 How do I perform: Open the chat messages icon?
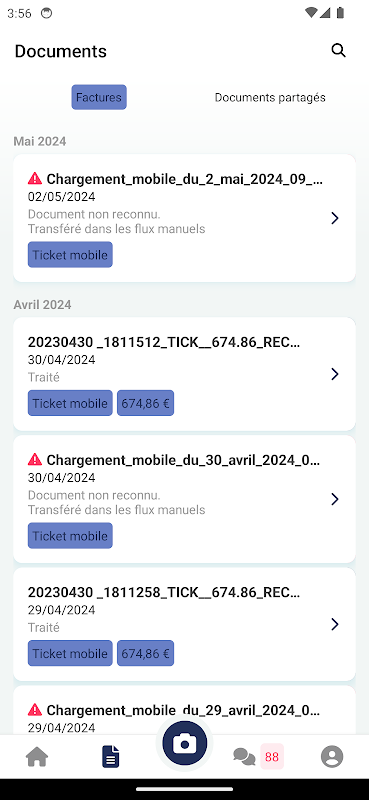[x=244, y=756]
